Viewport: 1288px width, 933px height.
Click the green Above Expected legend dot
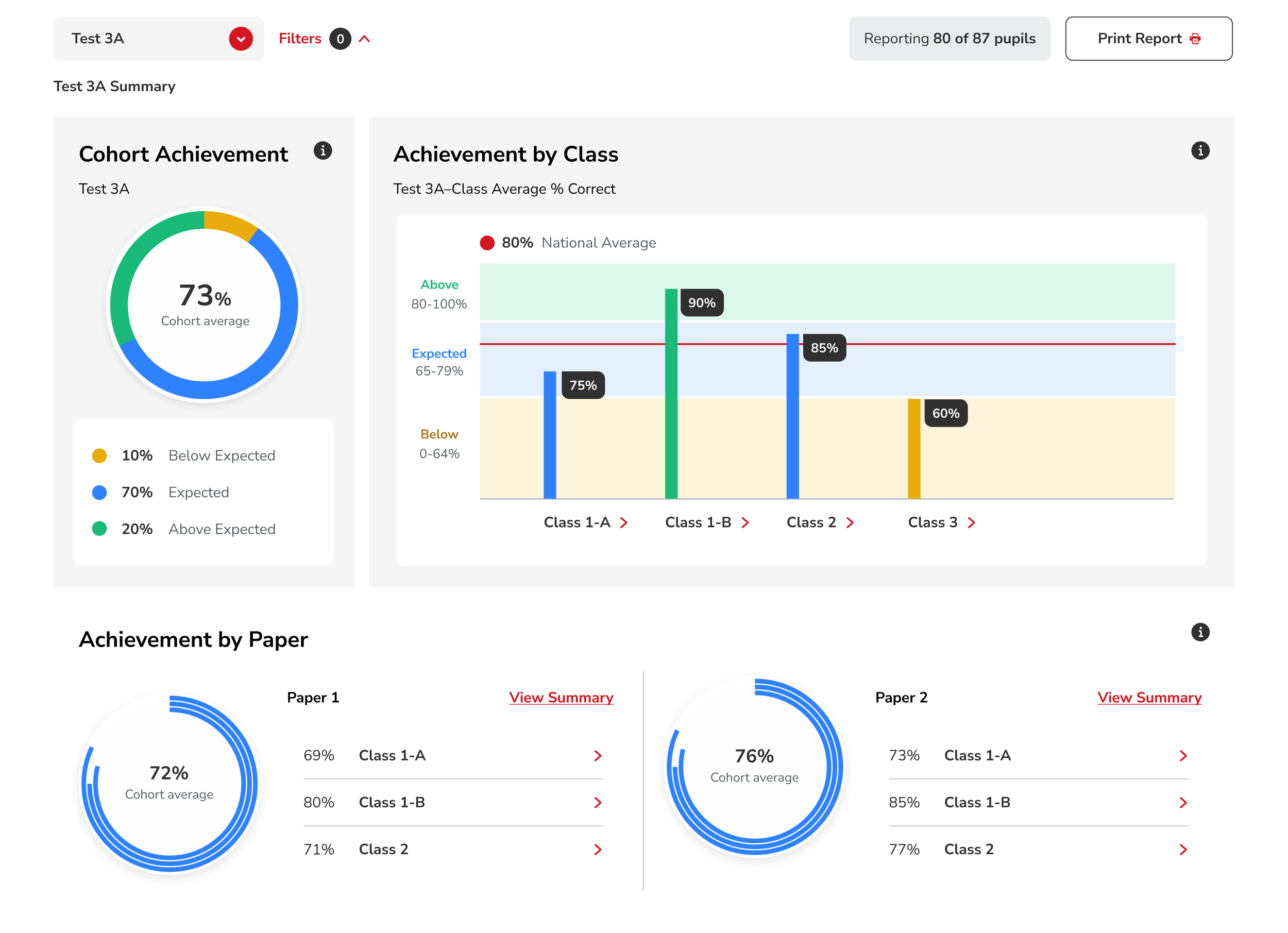point(99,529)
